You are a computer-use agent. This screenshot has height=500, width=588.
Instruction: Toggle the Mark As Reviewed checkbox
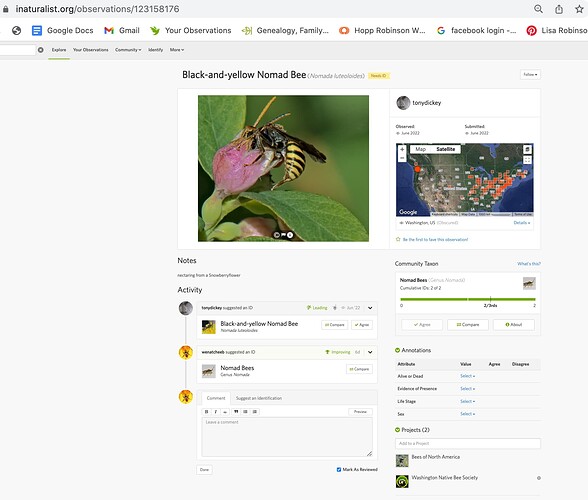click(x=339, y=470)
